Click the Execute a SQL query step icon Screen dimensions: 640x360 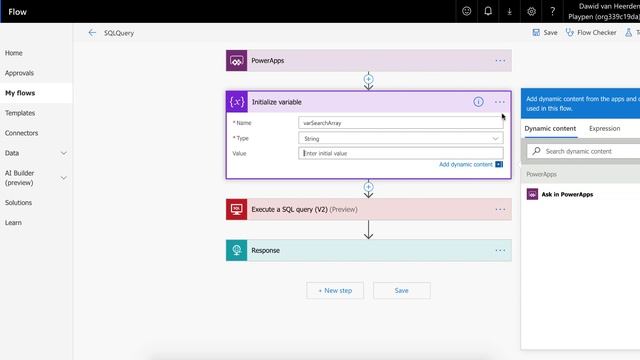click(236, 209)
